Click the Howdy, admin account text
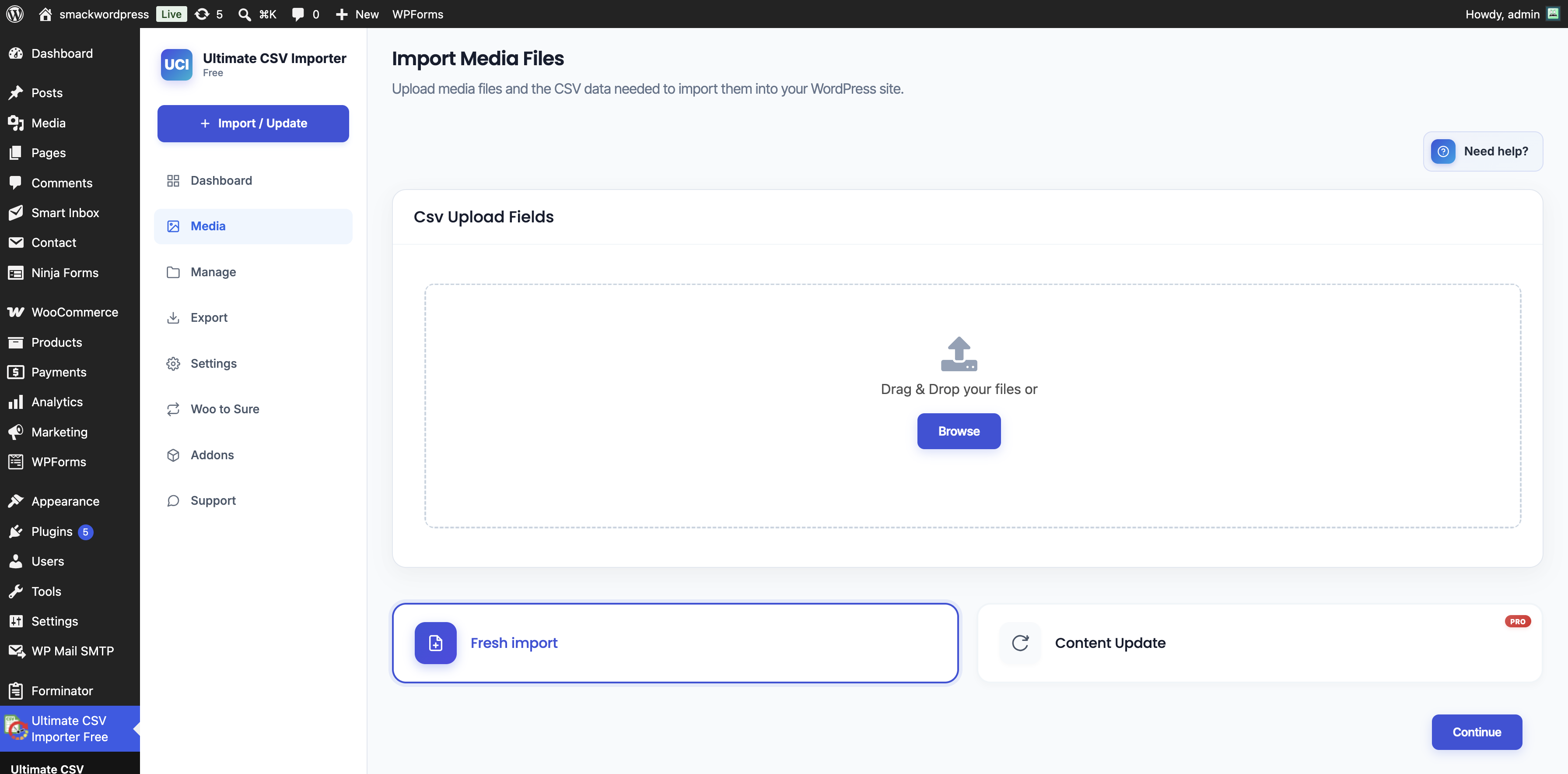 (1502, 14)
